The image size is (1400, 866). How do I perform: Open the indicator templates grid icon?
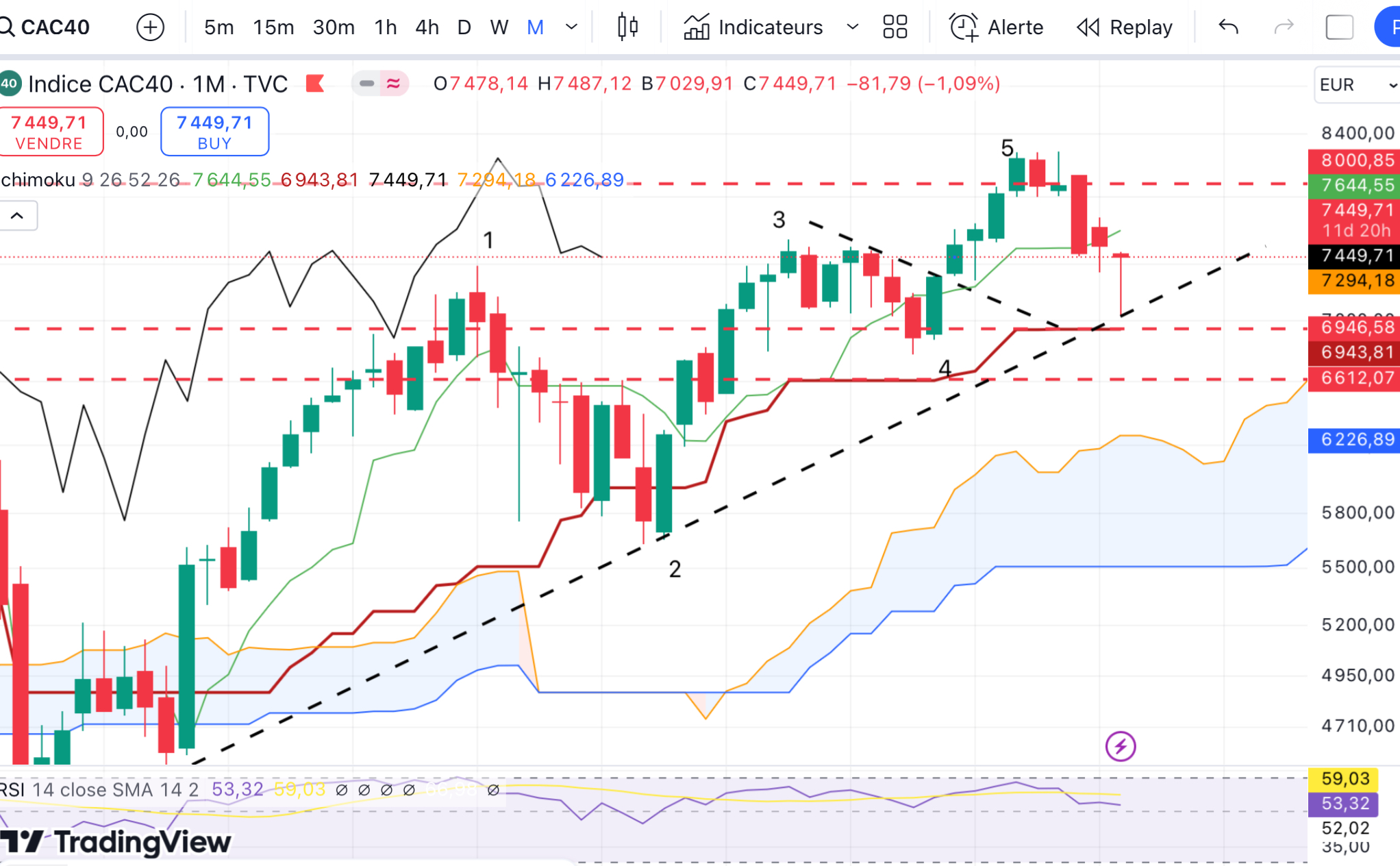pos(895,27)
